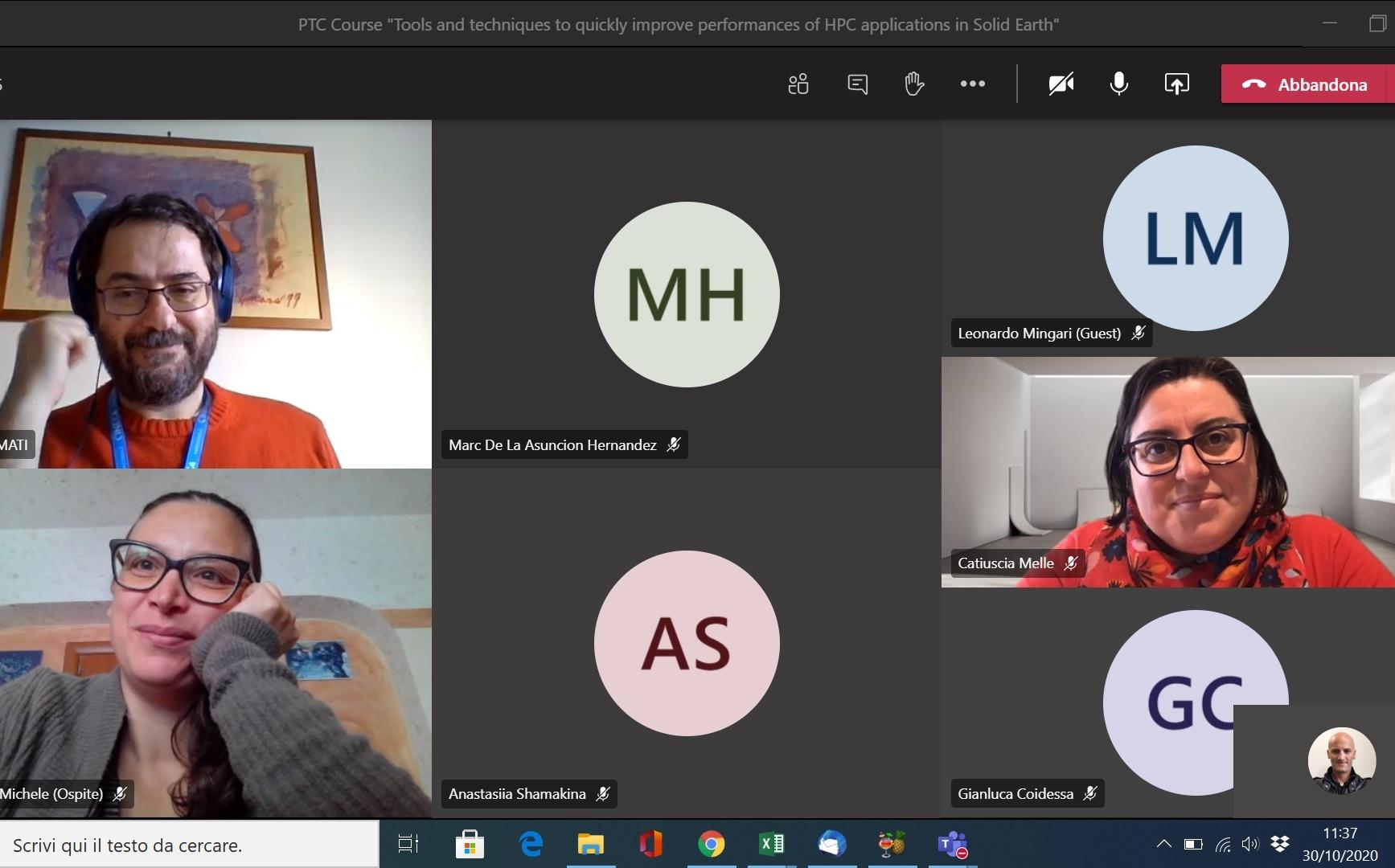Select Leonardo Mingari's LM avatar

coord(1195,238)
